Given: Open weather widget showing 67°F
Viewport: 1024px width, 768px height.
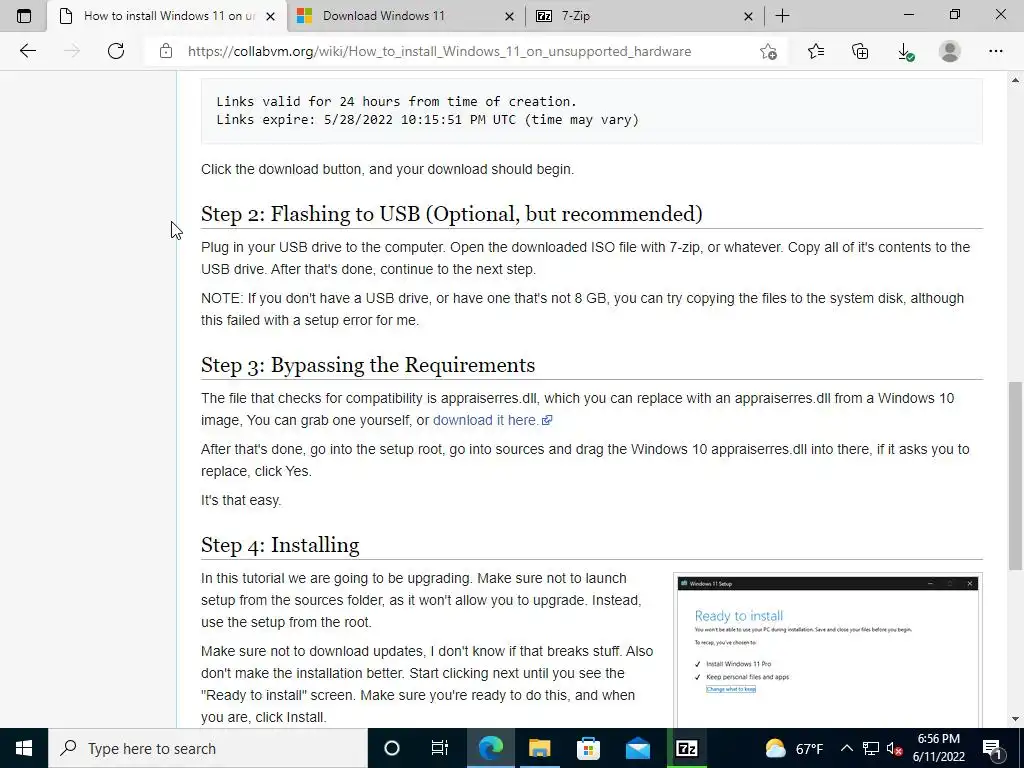Looking at the screenshot, I should point(794,748).
